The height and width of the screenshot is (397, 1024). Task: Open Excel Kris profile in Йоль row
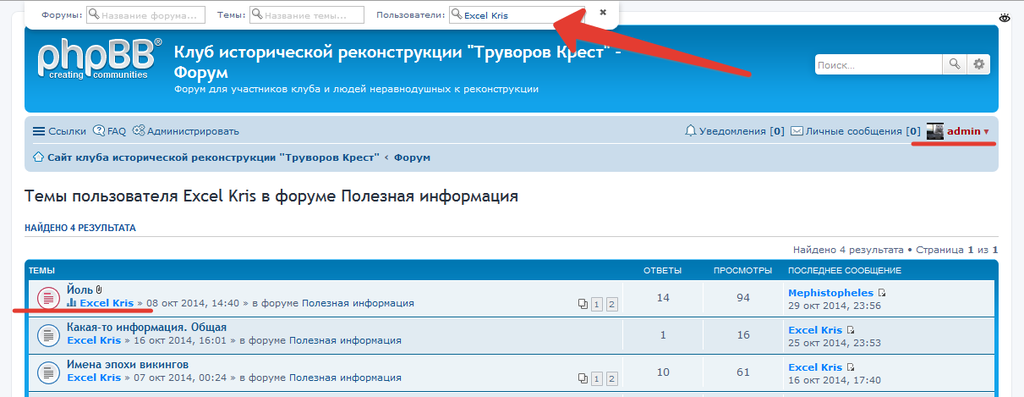pyautogui.click(x=107, y=303)
